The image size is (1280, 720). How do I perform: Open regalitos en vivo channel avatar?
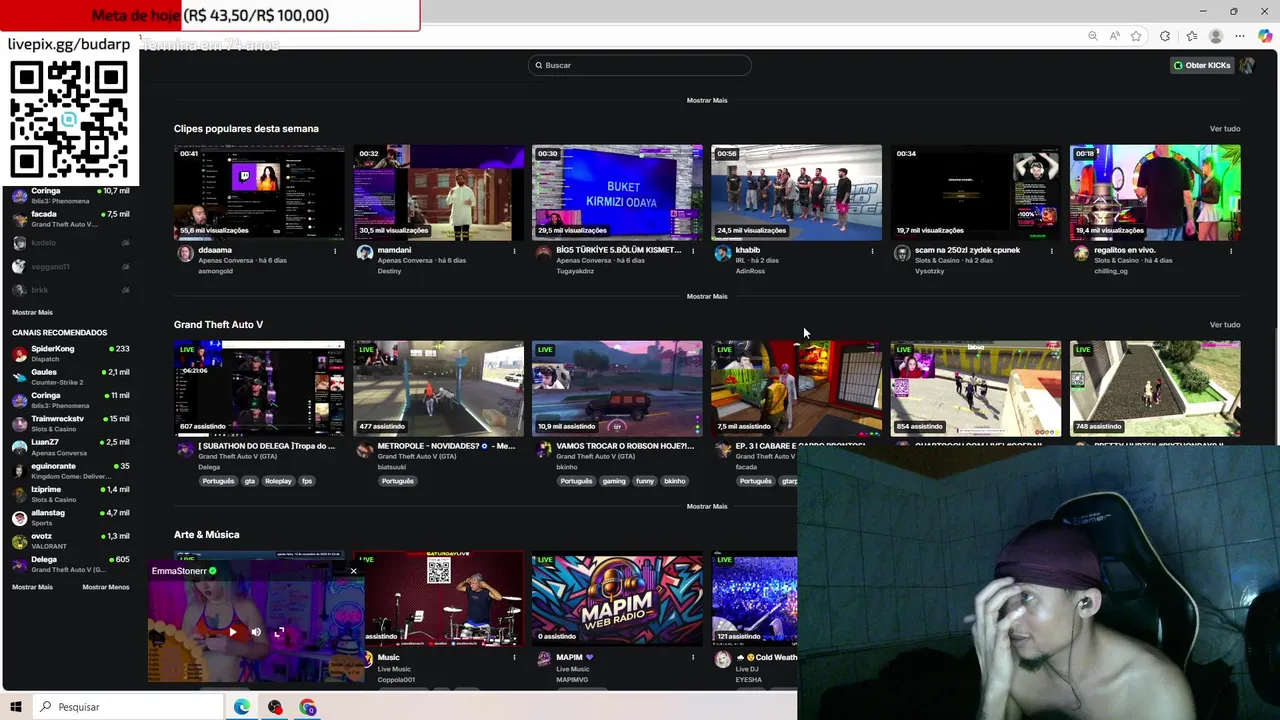[x=1081, y=254]
